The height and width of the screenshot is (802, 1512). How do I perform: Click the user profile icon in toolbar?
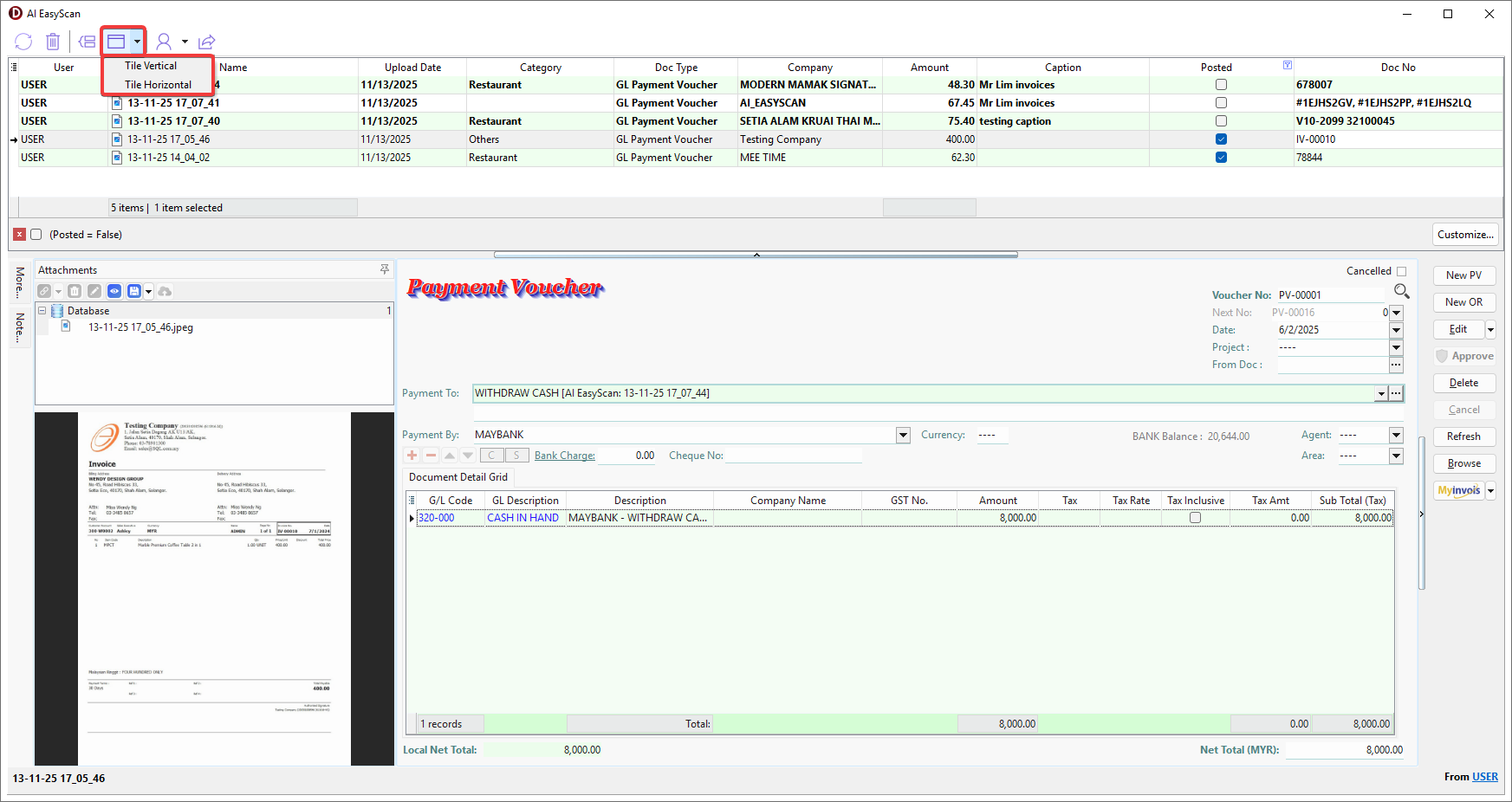(x=164, y=42)
